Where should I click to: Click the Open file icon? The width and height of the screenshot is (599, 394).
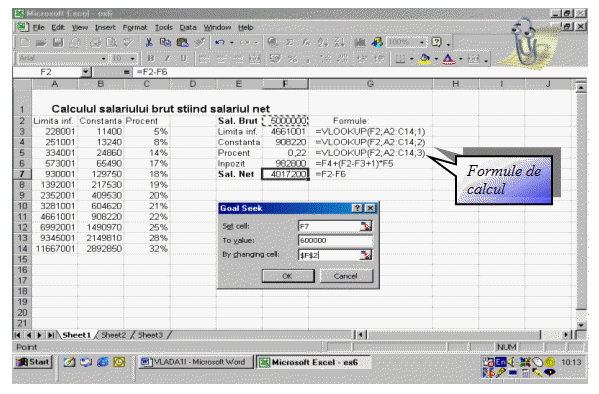point(41,42)
